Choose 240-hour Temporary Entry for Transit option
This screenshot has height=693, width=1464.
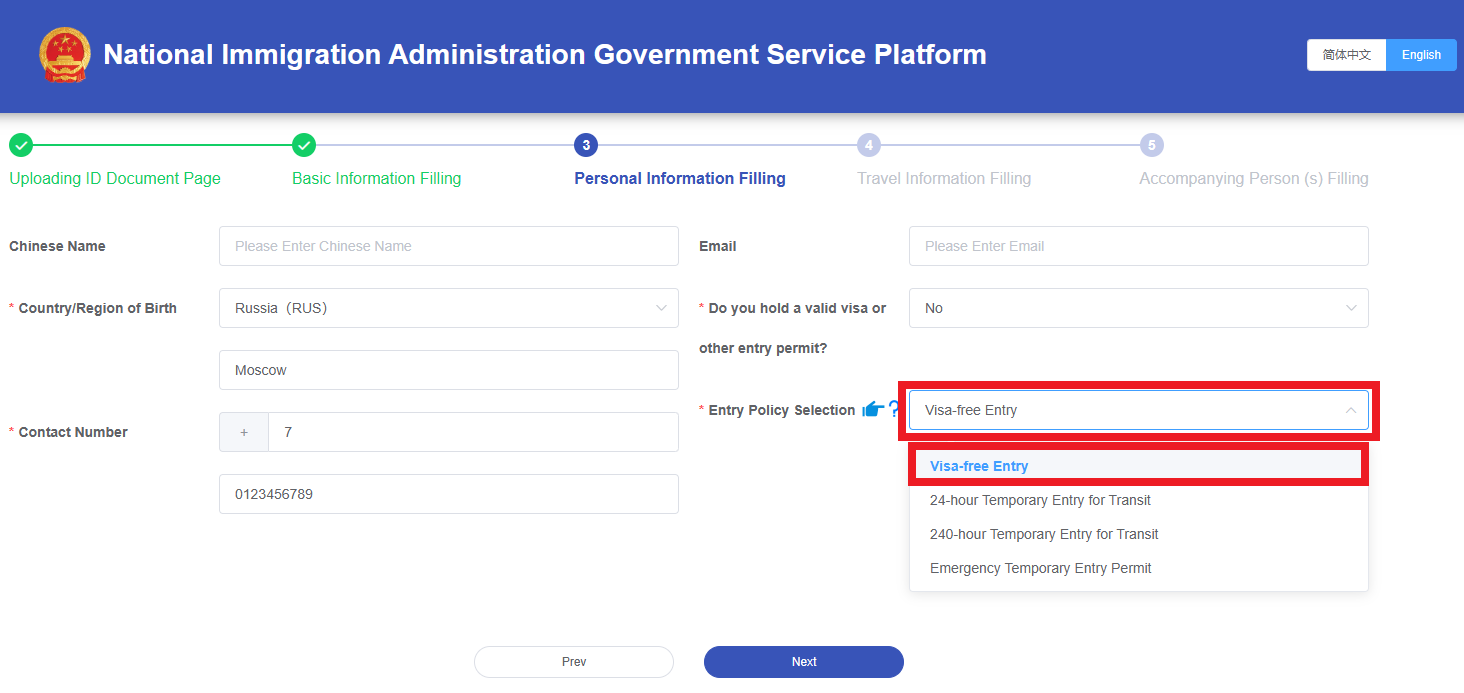pos(1044,534)
